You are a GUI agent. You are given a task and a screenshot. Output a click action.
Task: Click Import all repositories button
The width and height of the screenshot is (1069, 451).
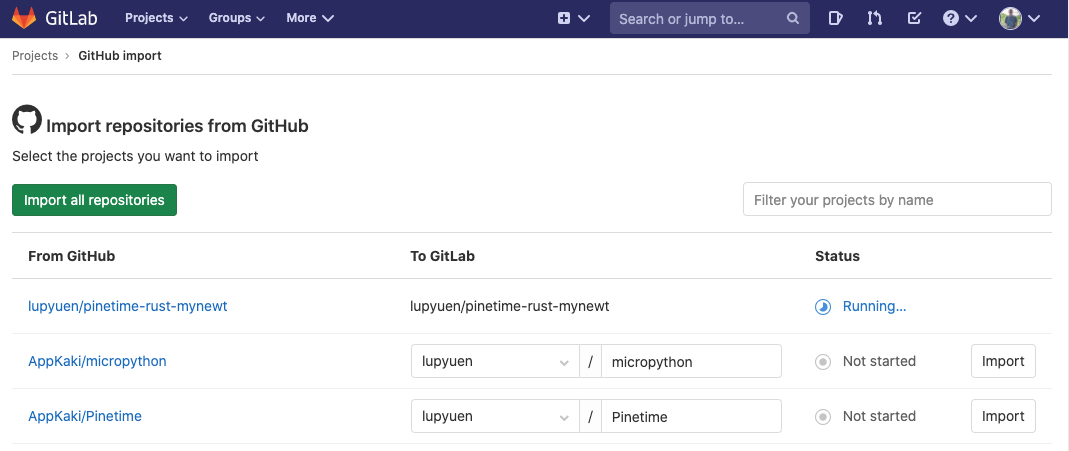point(94,200)
